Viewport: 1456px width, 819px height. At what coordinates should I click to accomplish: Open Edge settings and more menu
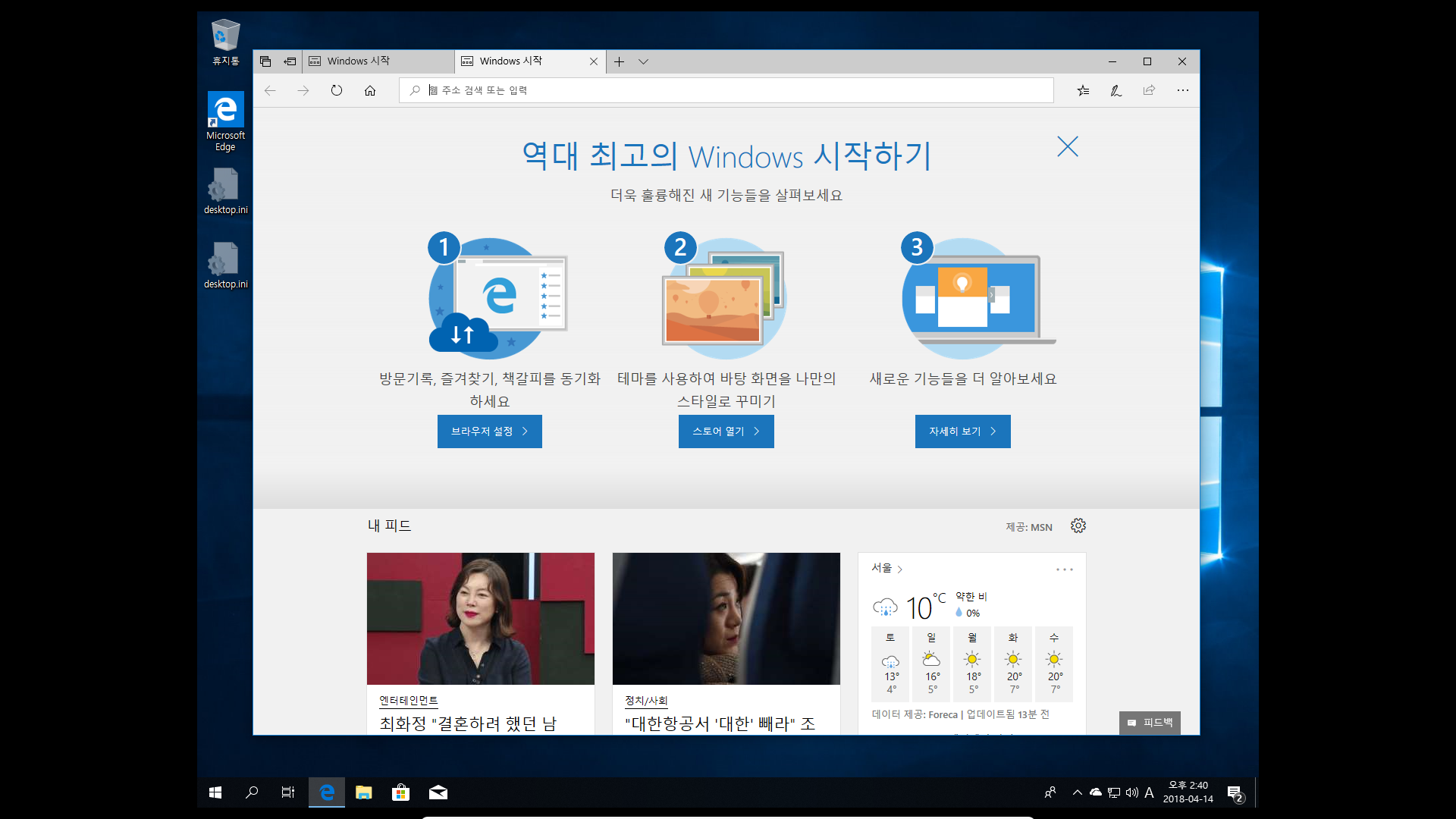(x=1183, y=90)
